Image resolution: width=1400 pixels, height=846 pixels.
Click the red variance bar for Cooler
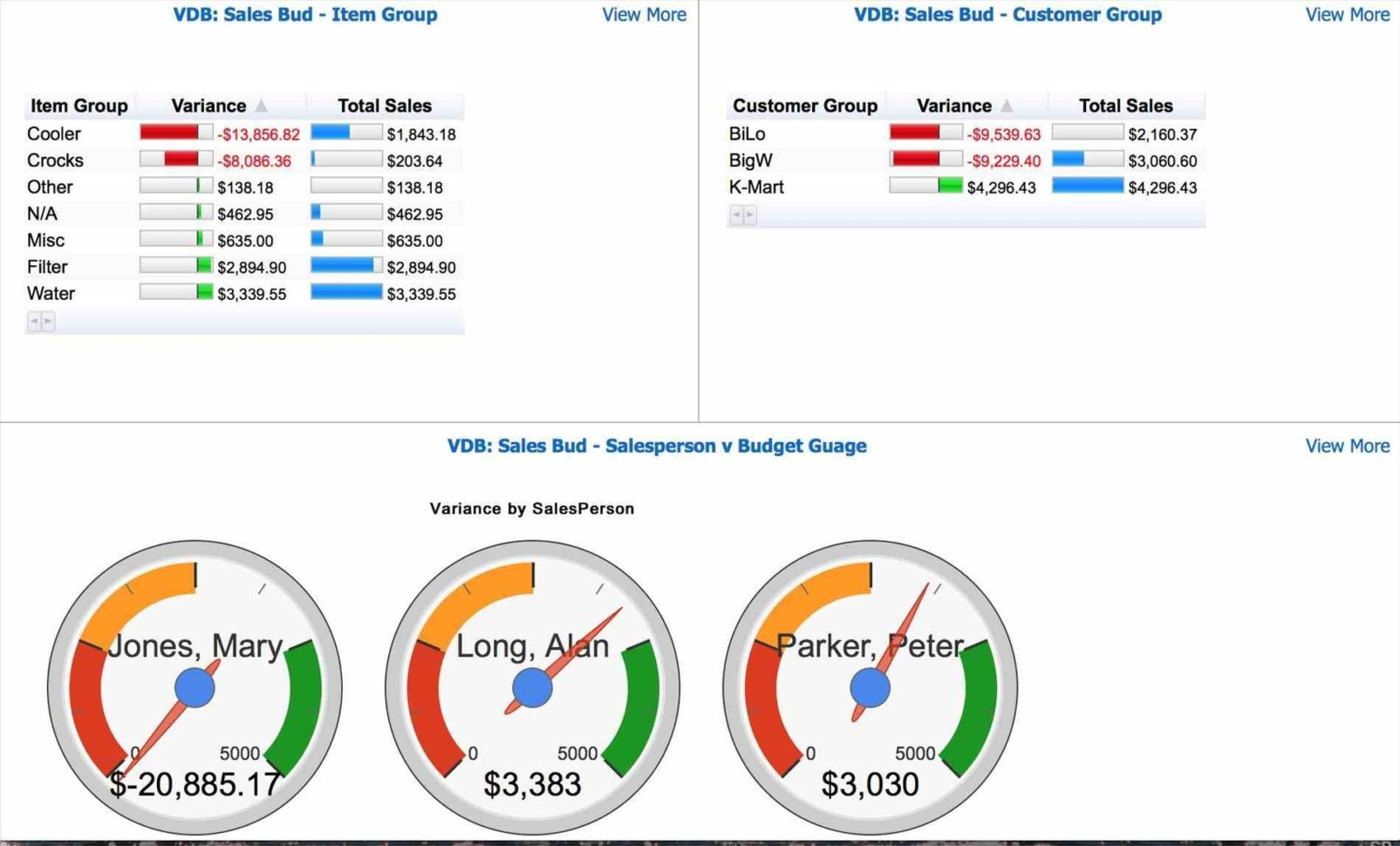[169, 133]
